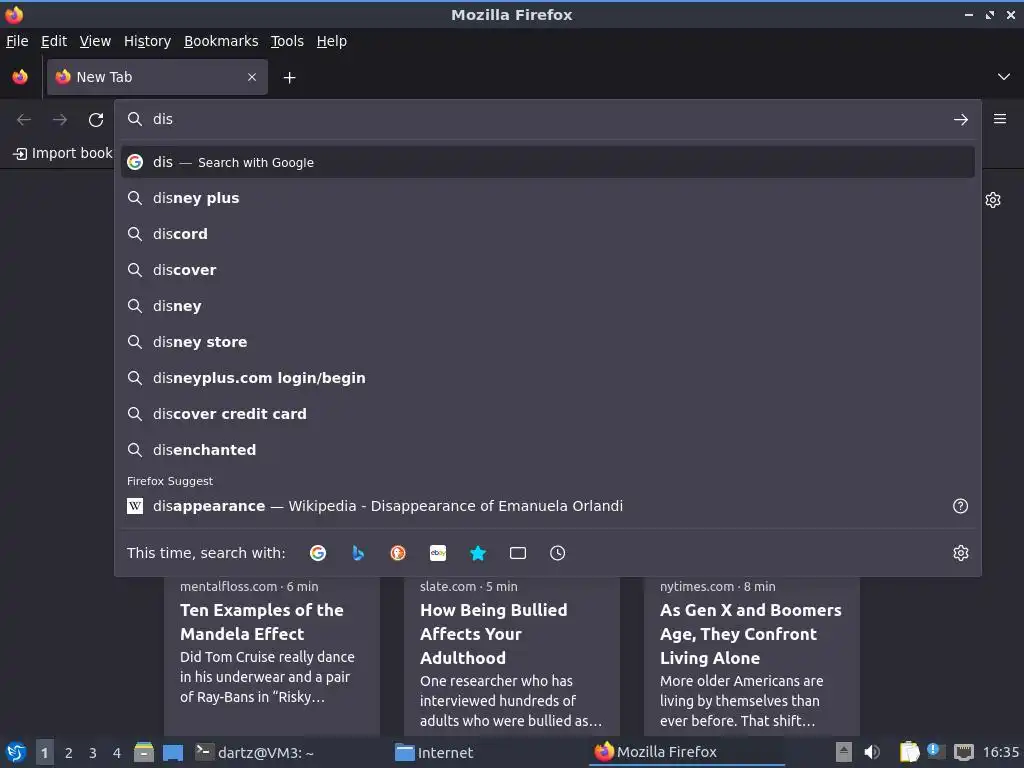Open volume control in system tray

[x=872, y=752]
